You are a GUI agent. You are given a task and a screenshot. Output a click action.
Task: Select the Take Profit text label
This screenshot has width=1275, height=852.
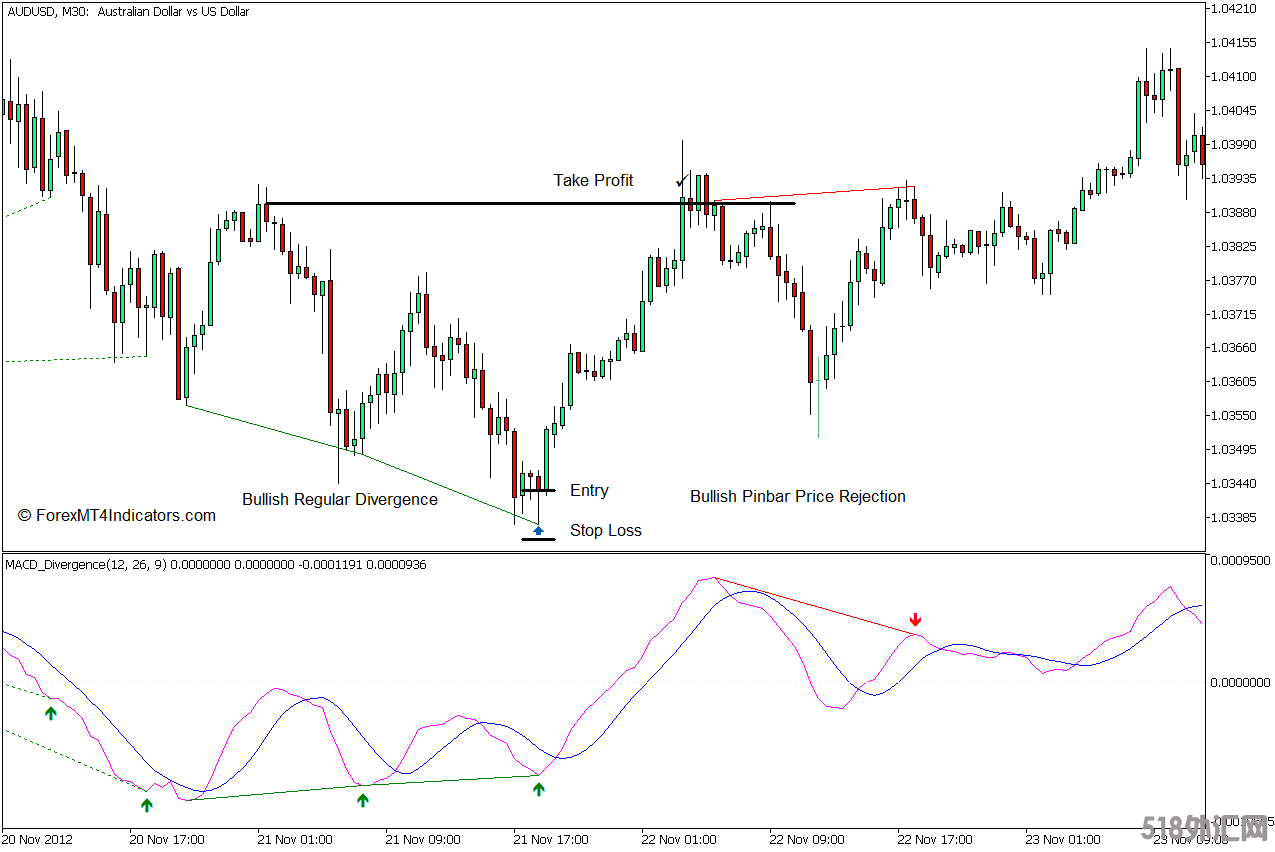pyautogui.click(x=593, y=180)
